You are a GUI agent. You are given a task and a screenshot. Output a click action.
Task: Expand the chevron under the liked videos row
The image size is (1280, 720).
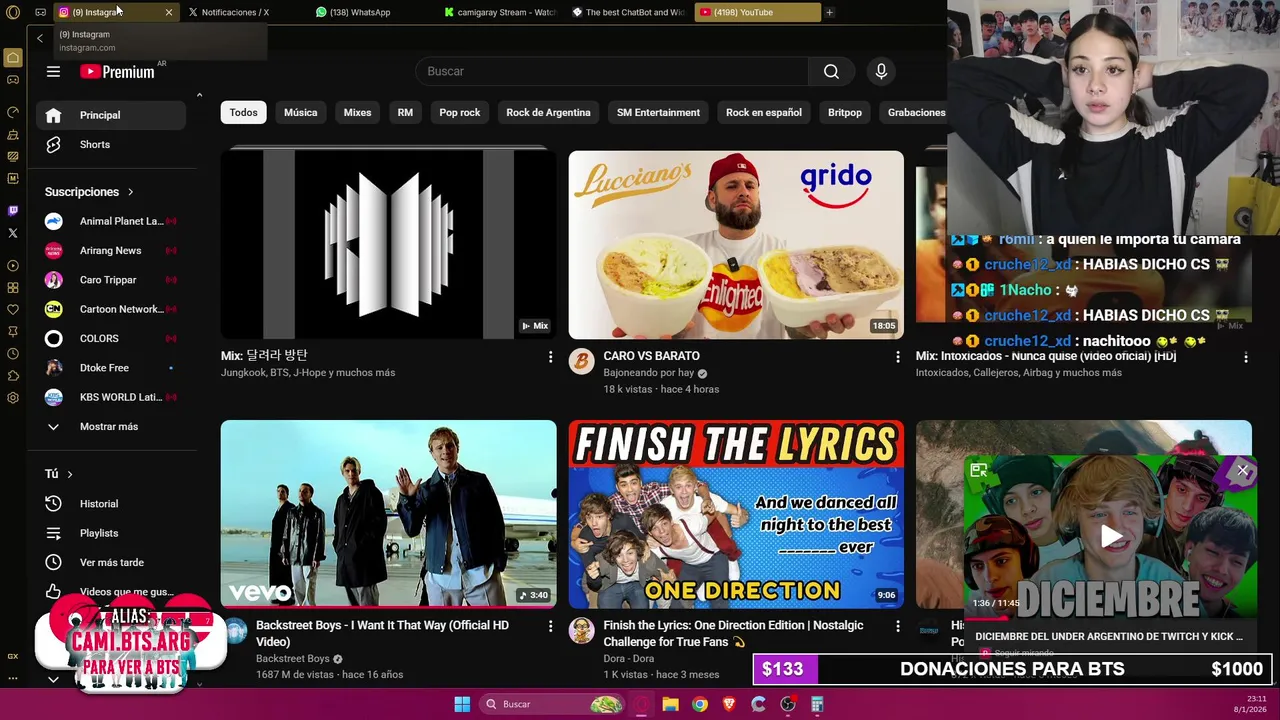tap(53, 680)
